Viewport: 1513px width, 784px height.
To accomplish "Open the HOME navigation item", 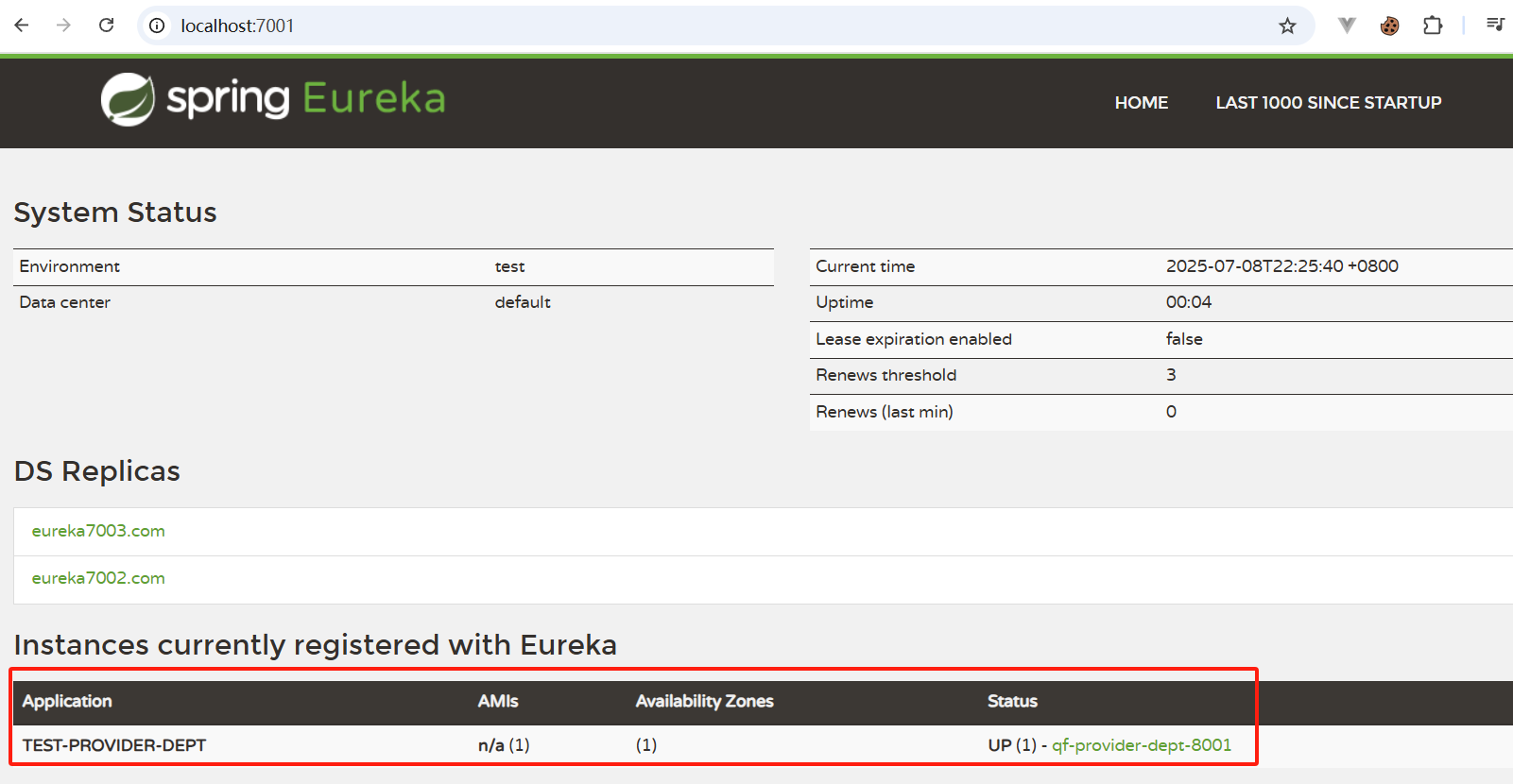I will pyautogui.click(x=1141, y=103).
